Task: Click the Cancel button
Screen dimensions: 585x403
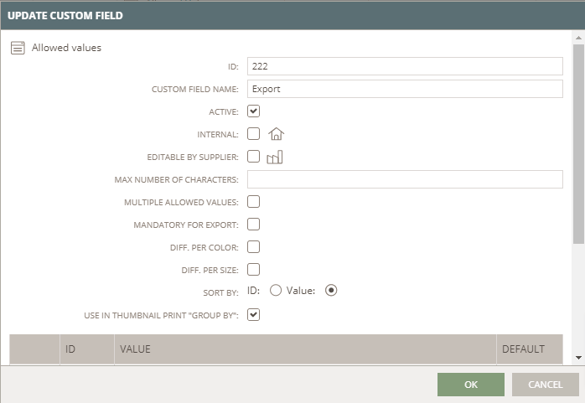Action: pyautogui.click(x=545, y=384)
